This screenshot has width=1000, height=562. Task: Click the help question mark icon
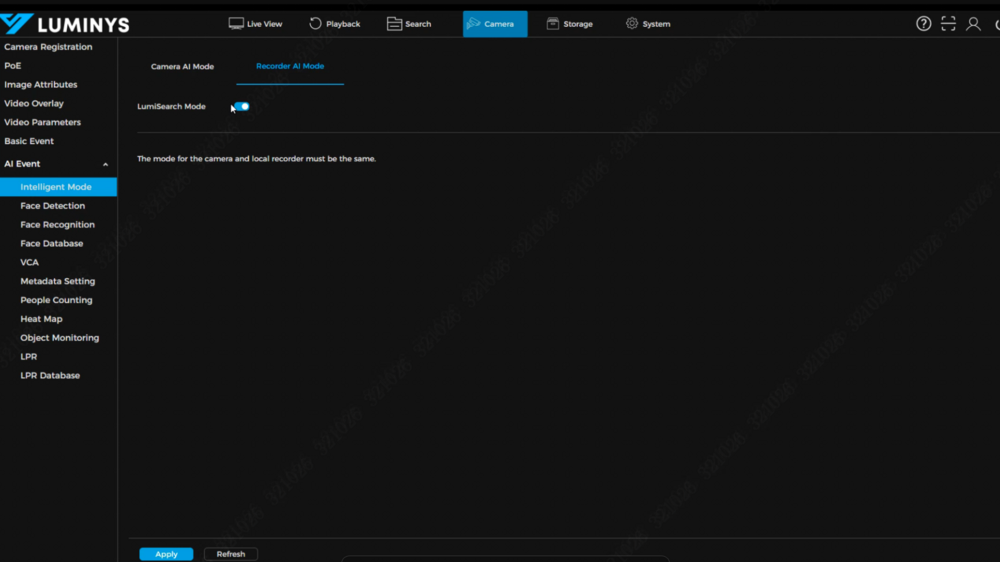[924, 24]
